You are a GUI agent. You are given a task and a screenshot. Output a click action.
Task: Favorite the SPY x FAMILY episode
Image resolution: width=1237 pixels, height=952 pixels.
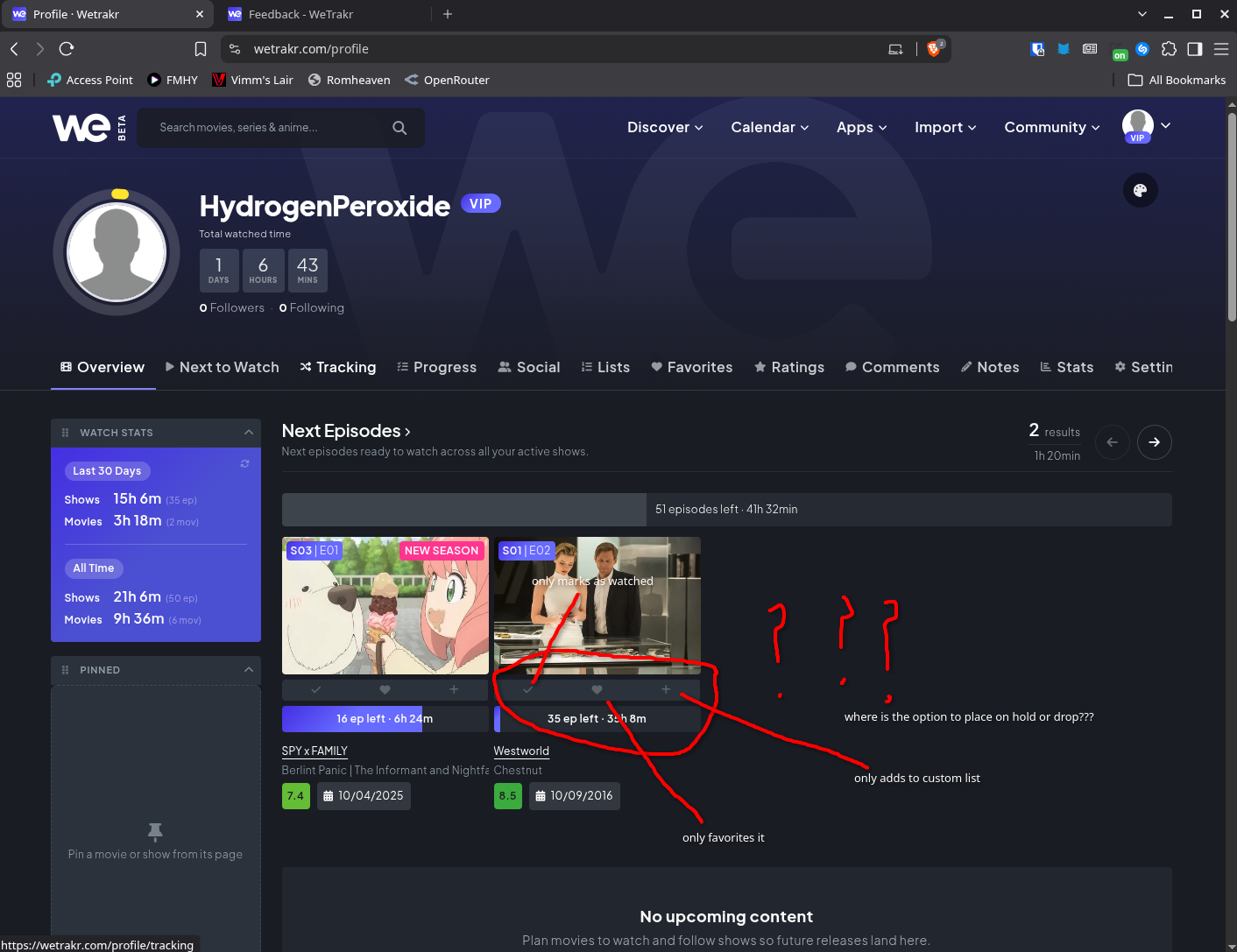(385, 690)
